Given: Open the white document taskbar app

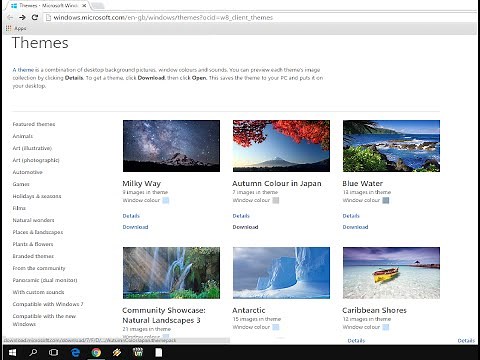Looking at the screenshot, I should point(159,352).
